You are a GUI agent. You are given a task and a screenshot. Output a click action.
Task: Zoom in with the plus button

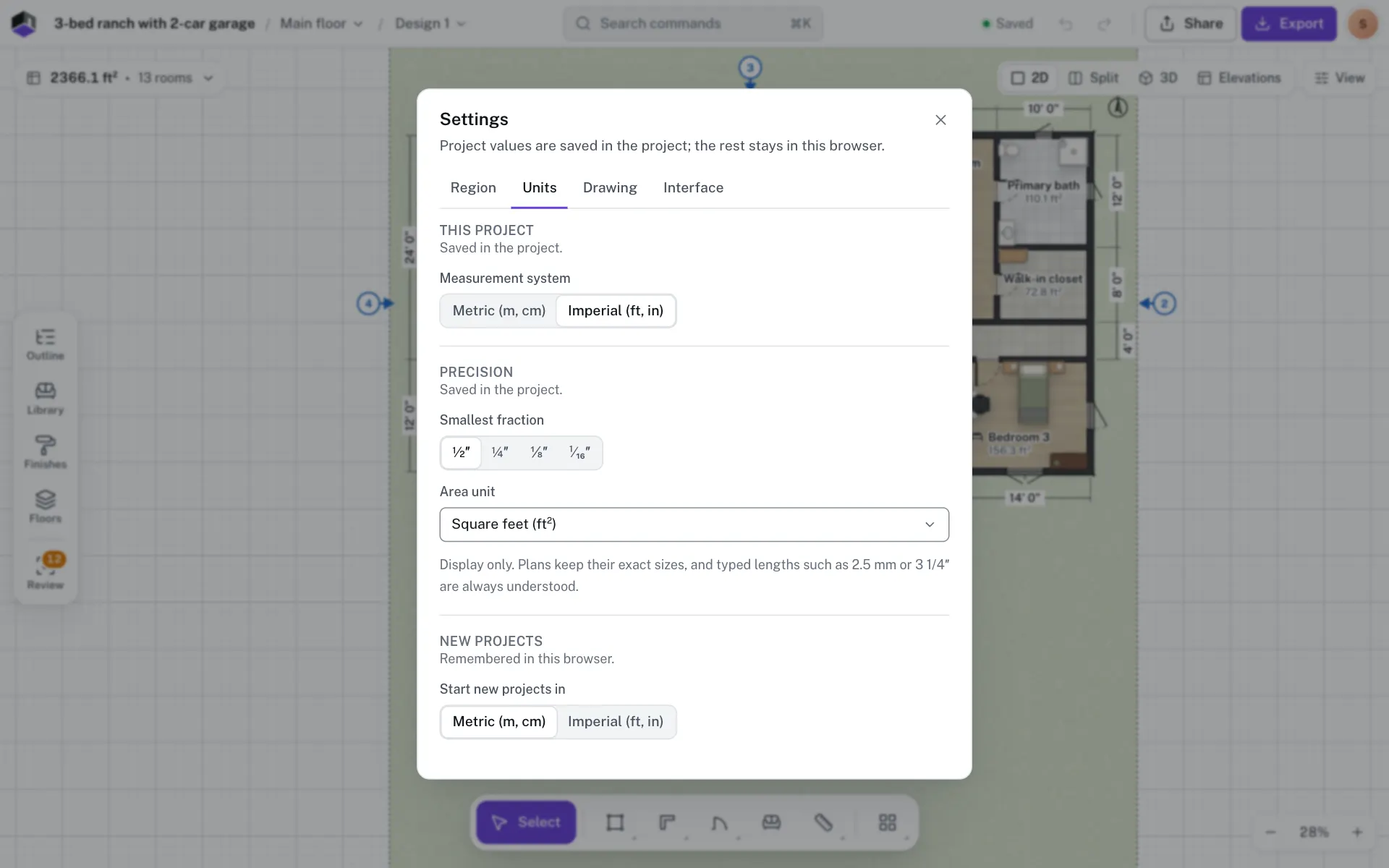[x=1357, y=833]
